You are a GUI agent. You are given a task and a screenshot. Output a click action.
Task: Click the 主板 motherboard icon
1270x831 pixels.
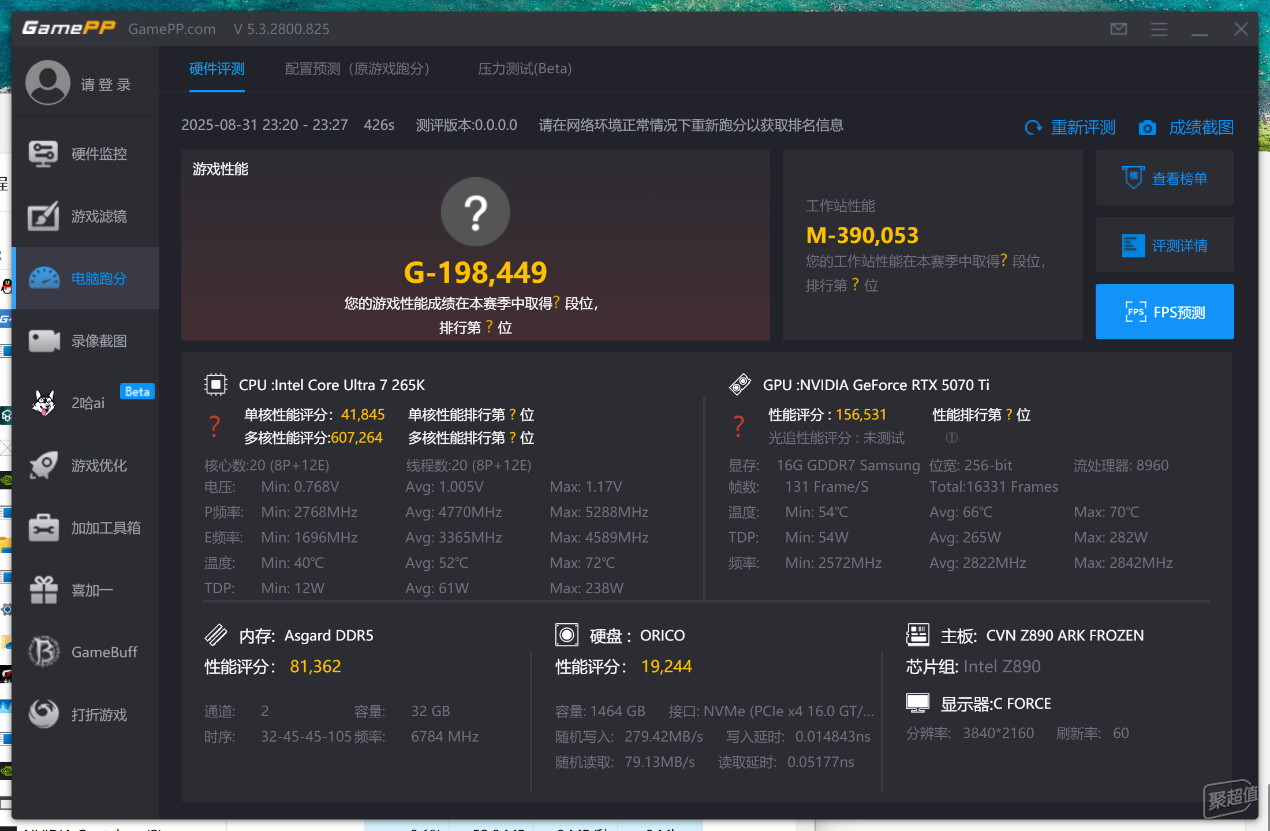coord(917,635)
